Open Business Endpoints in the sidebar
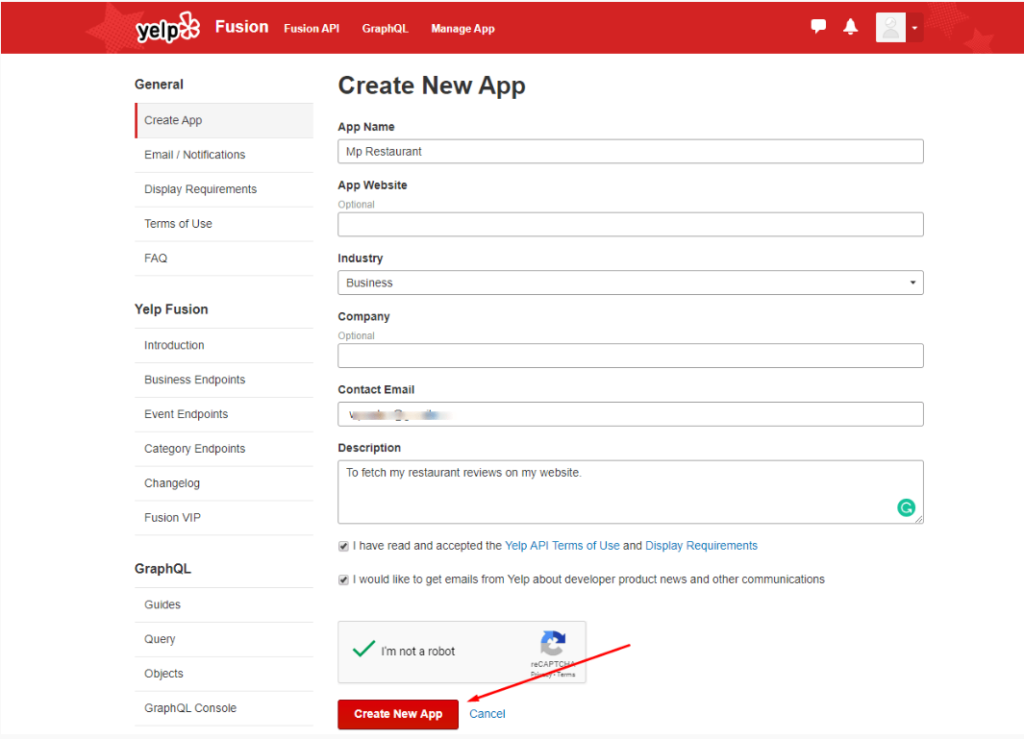This screenshot has height=739, width=1024. coord(224,380)
